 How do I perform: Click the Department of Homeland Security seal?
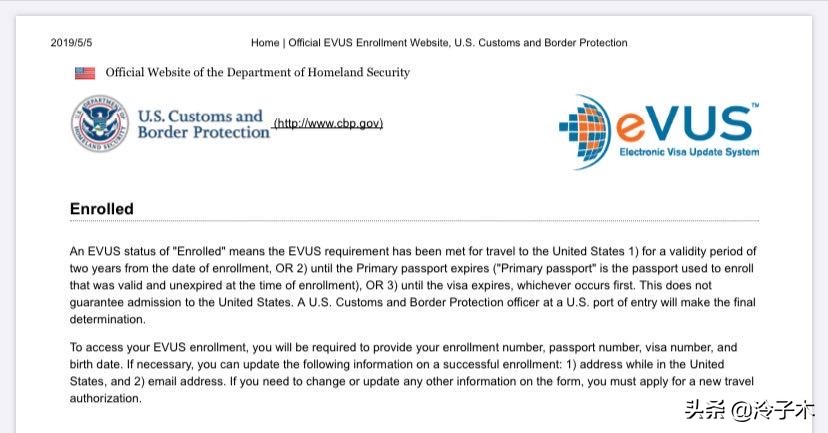point(99,124)
